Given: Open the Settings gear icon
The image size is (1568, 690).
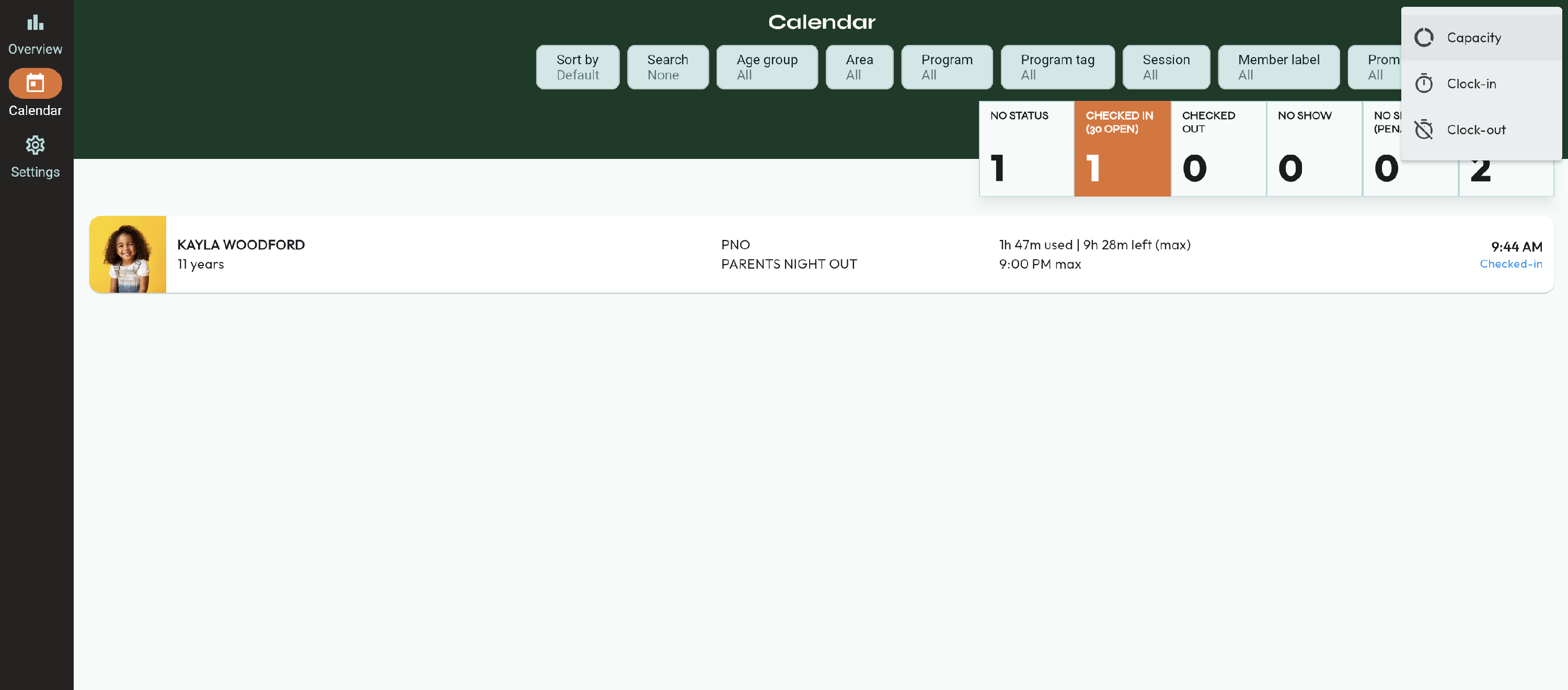Looking at the screenshot, I should (34, 145).
